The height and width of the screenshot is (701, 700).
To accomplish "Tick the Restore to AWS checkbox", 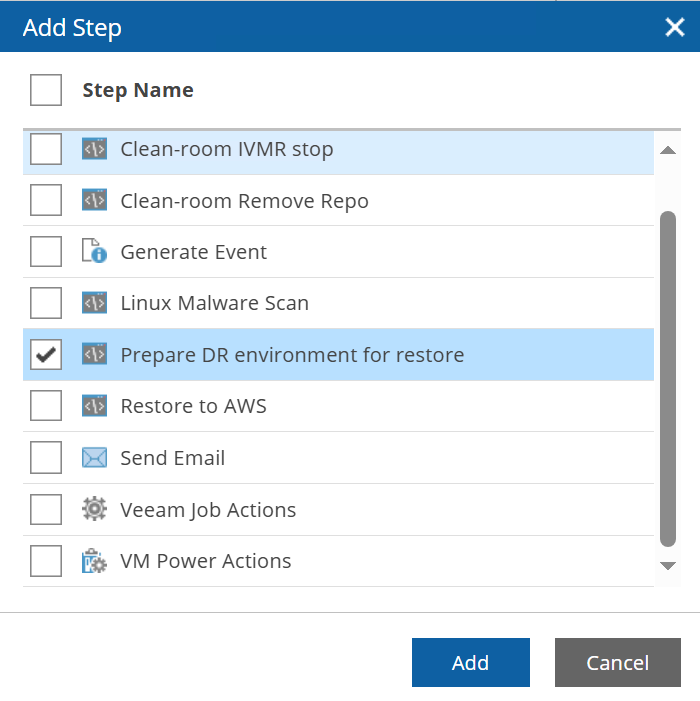I will 46,407.
